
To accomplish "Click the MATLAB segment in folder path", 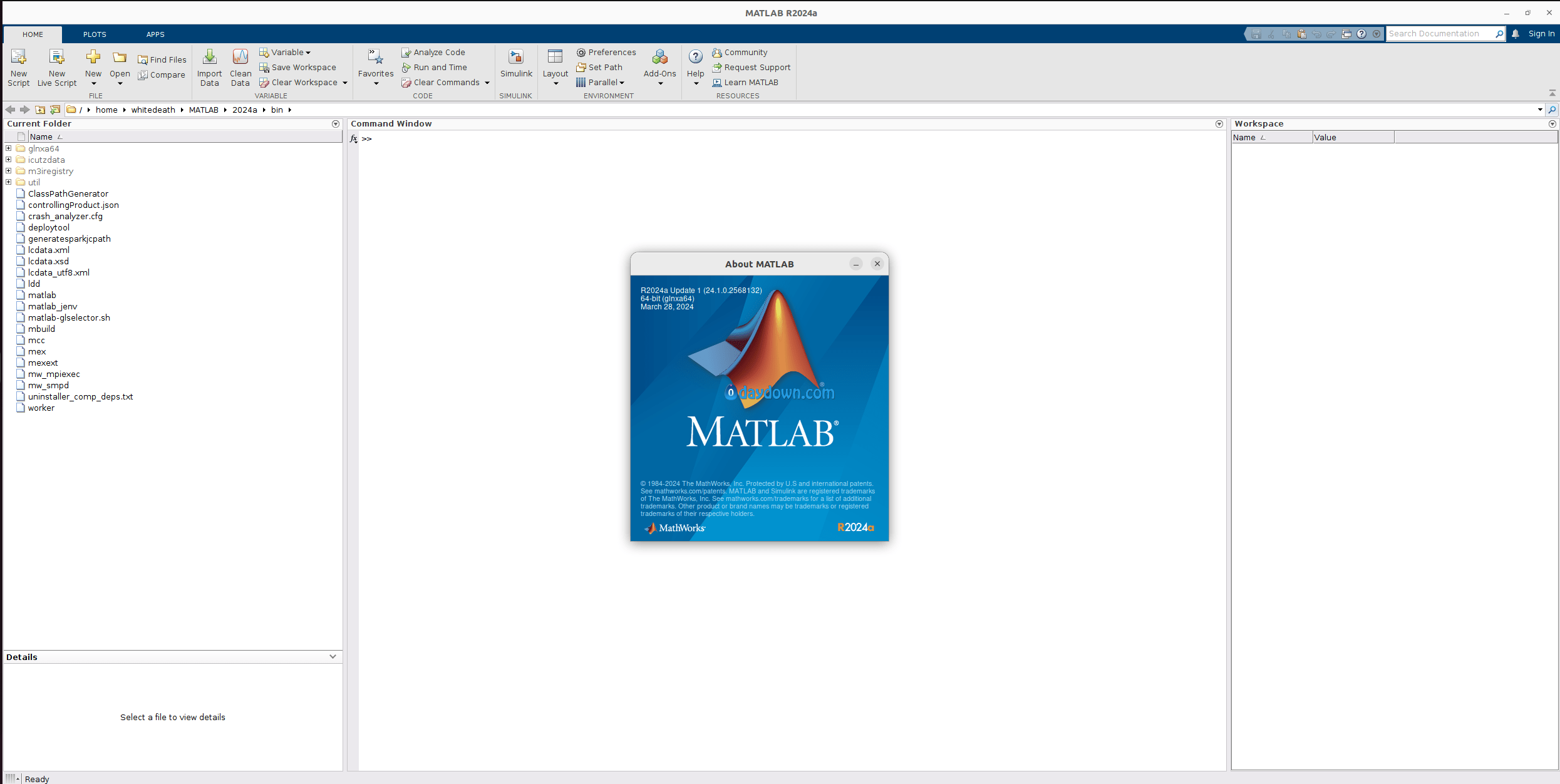I will coord(204,110).
